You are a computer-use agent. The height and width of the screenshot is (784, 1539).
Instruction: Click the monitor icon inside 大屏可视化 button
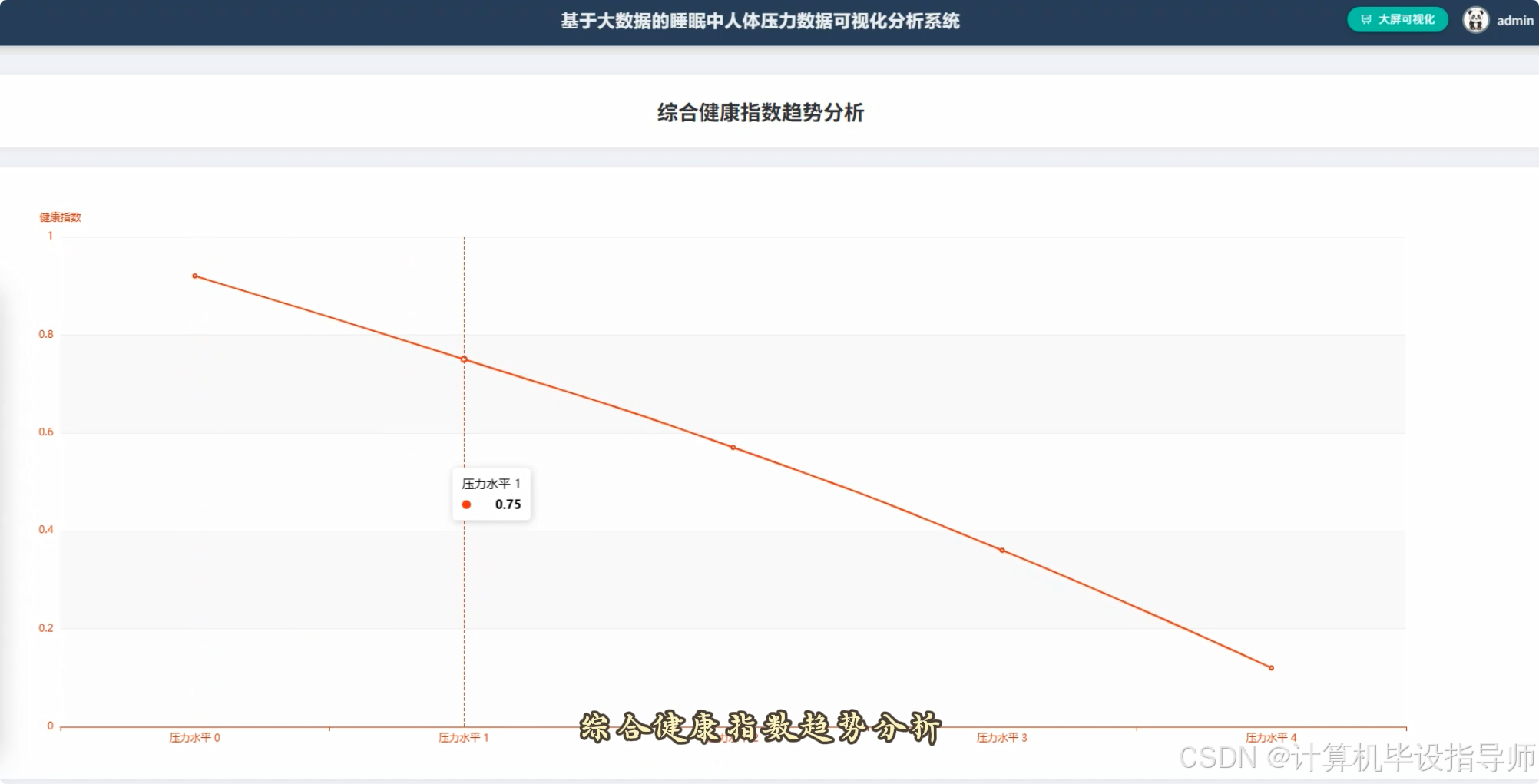click(x=1366, y=20)
